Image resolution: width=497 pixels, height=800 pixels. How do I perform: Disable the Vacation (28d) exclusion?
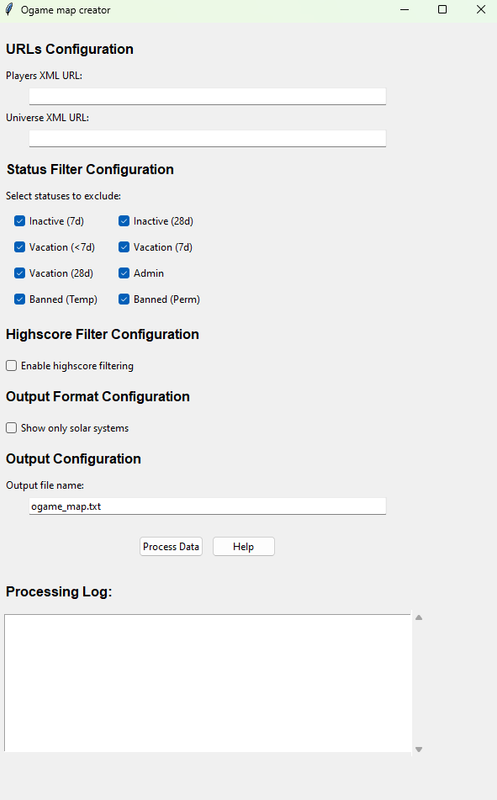[x=19, y=273]
